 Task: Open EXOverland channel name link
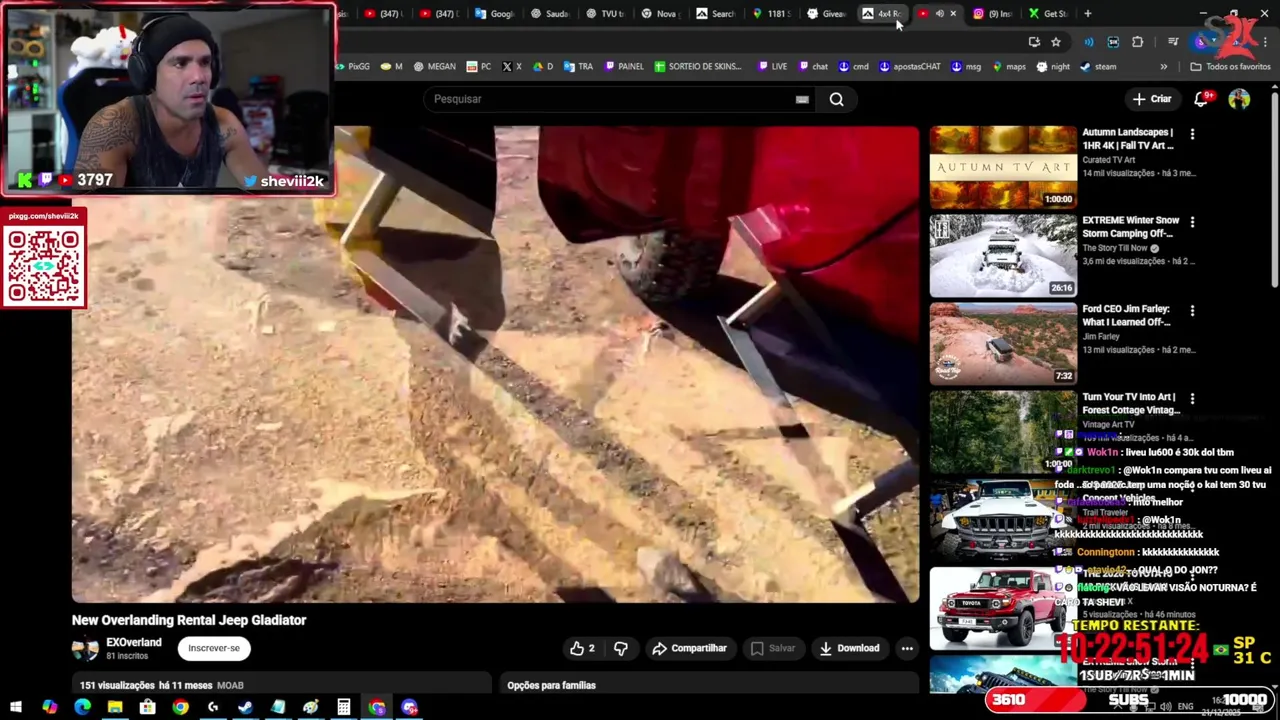(134, 642)
